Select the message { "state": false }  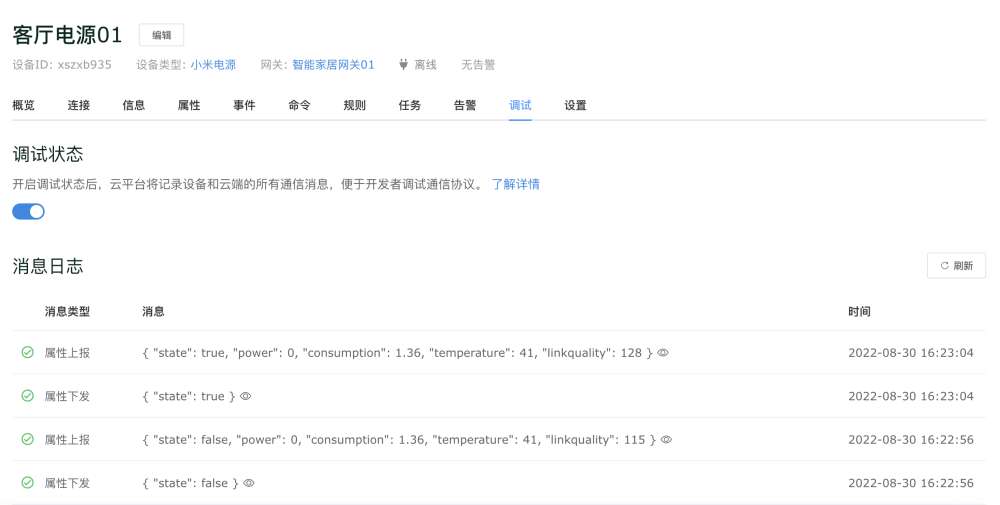190,483
